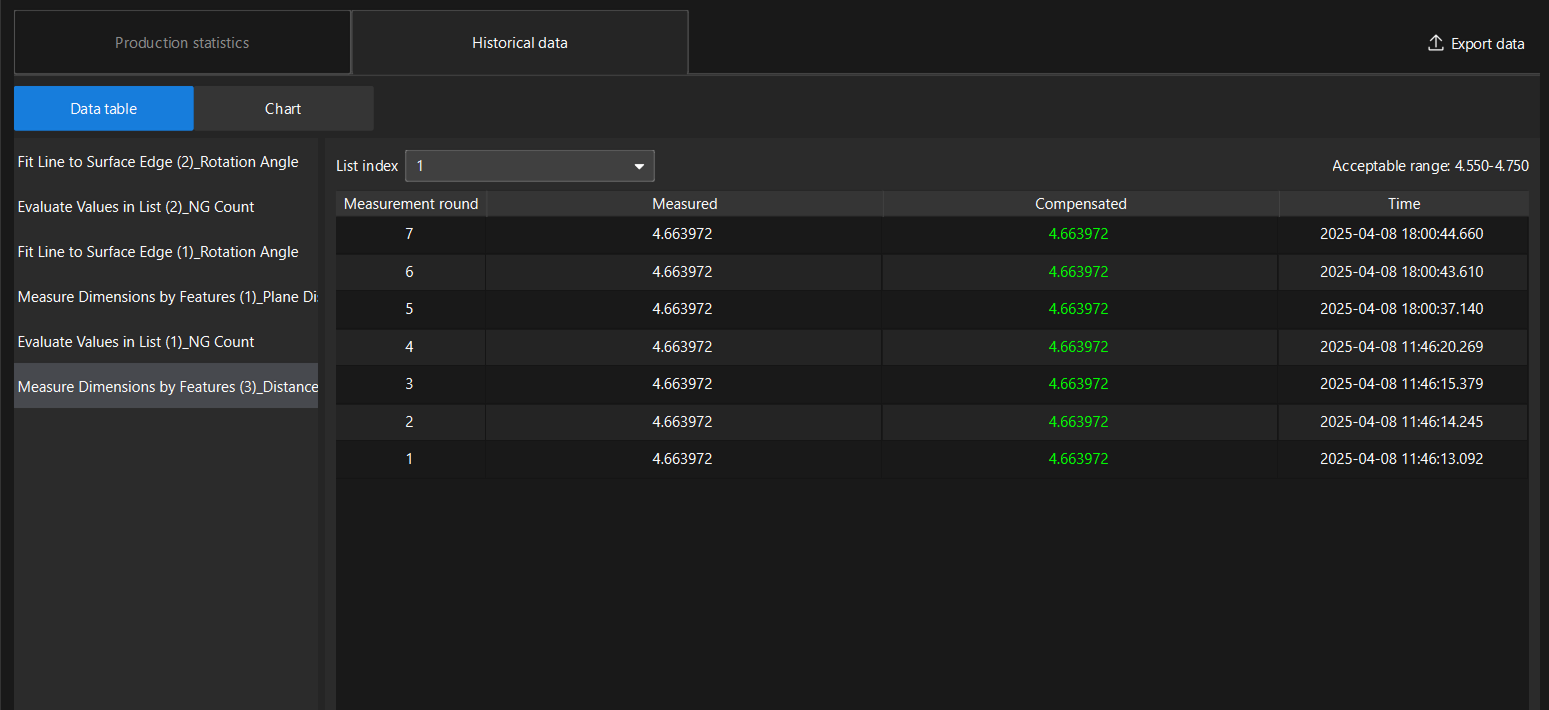The height and width of the screenshot is (710, 1549).
Task: Select Measure Dimensions by Features (3)_Distance item
Action: tap(166, 387)
